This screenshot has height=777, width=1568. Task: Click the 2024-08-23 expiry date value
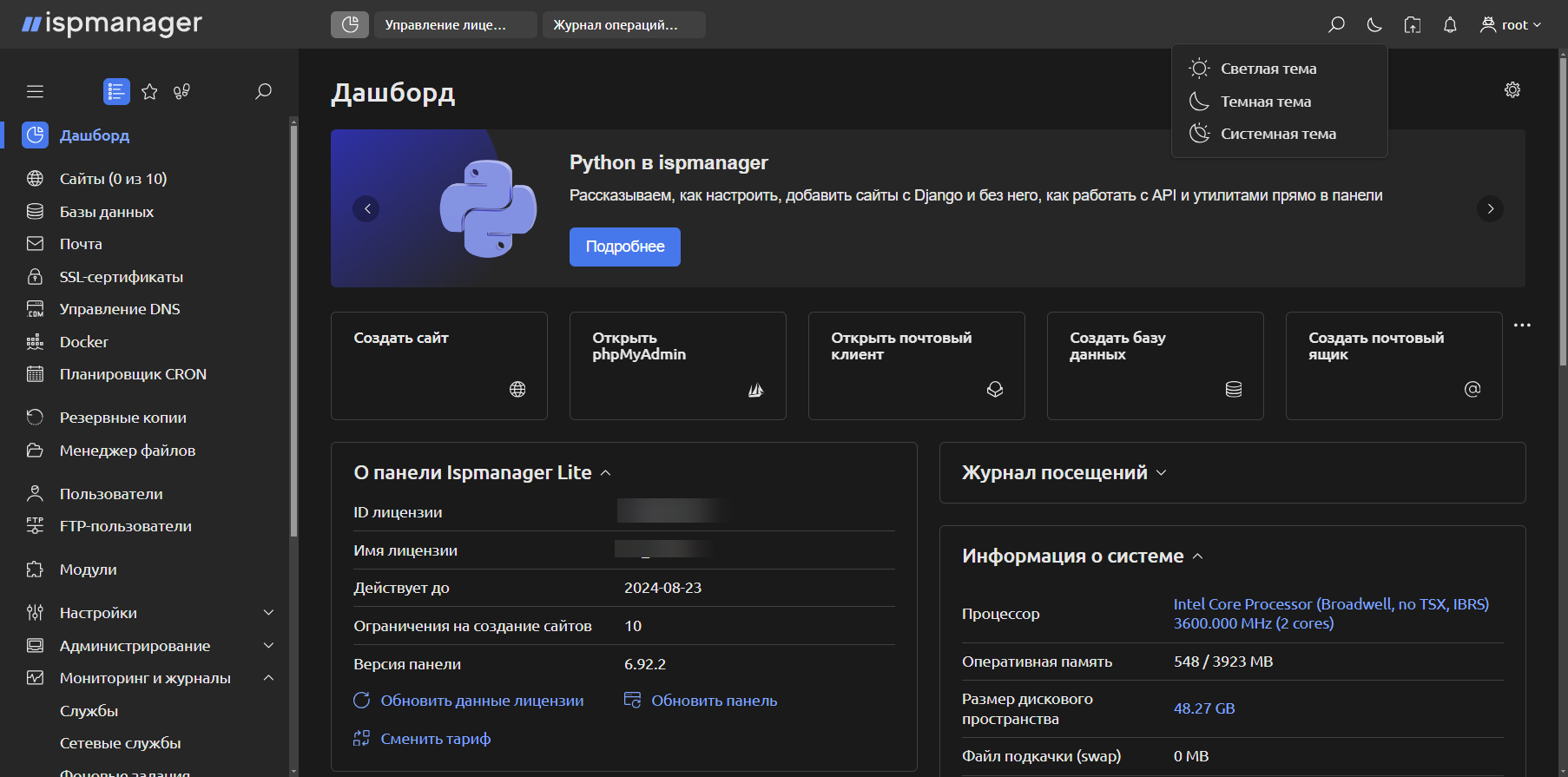(662, 588)
